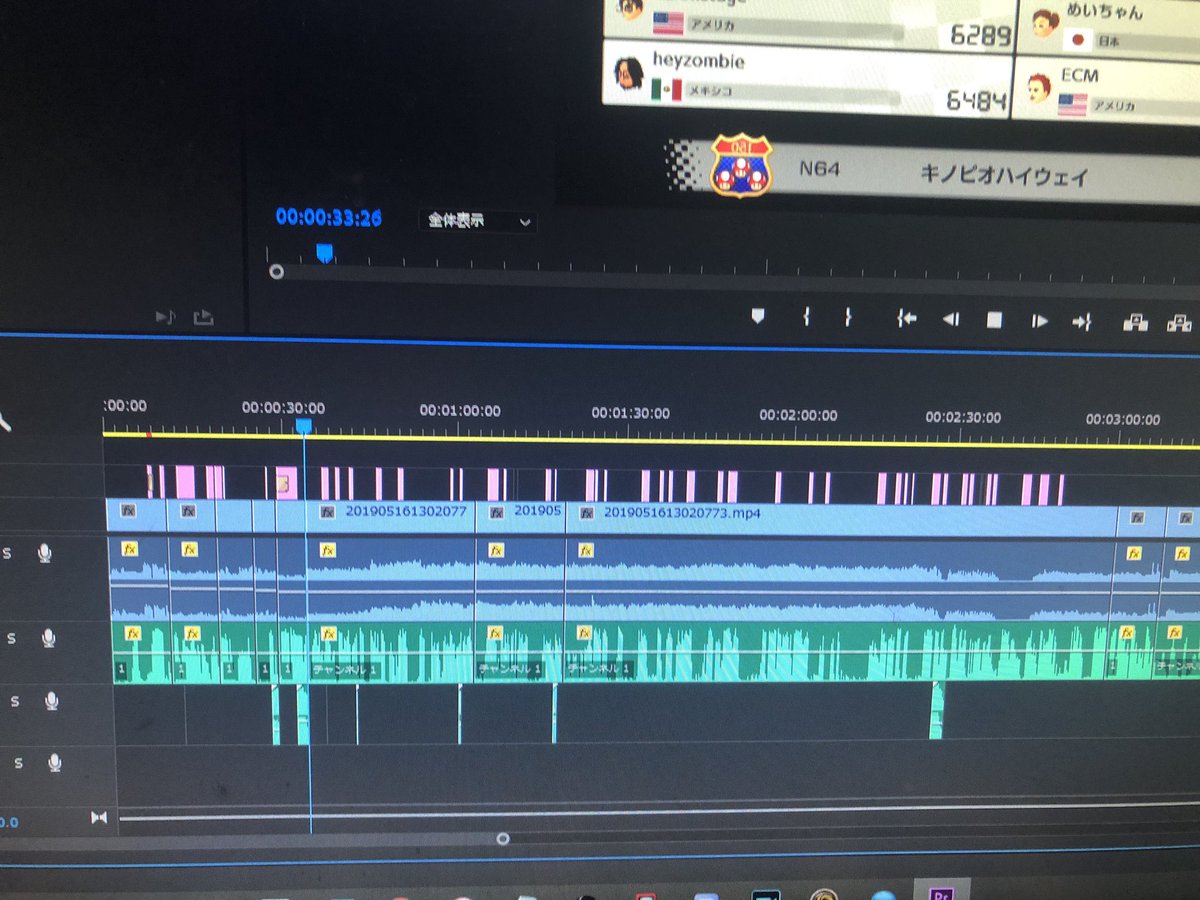Click the fx badge on the 201905161302077 clip
The image size is (1200, 900).
point(326,511)
